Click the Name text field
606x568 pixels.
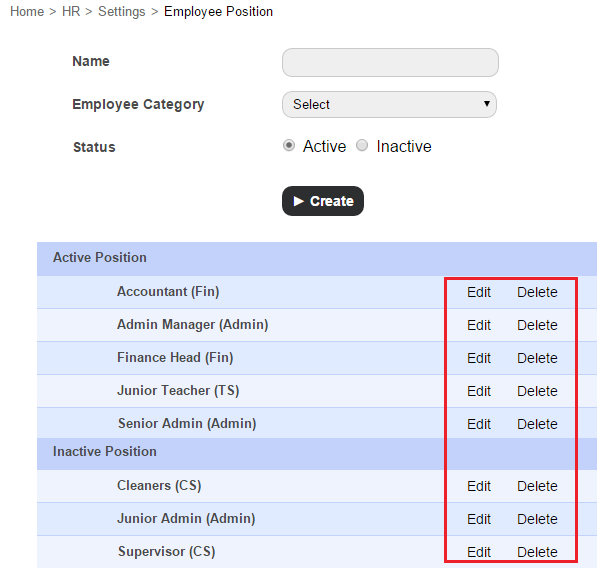(390, 62)
